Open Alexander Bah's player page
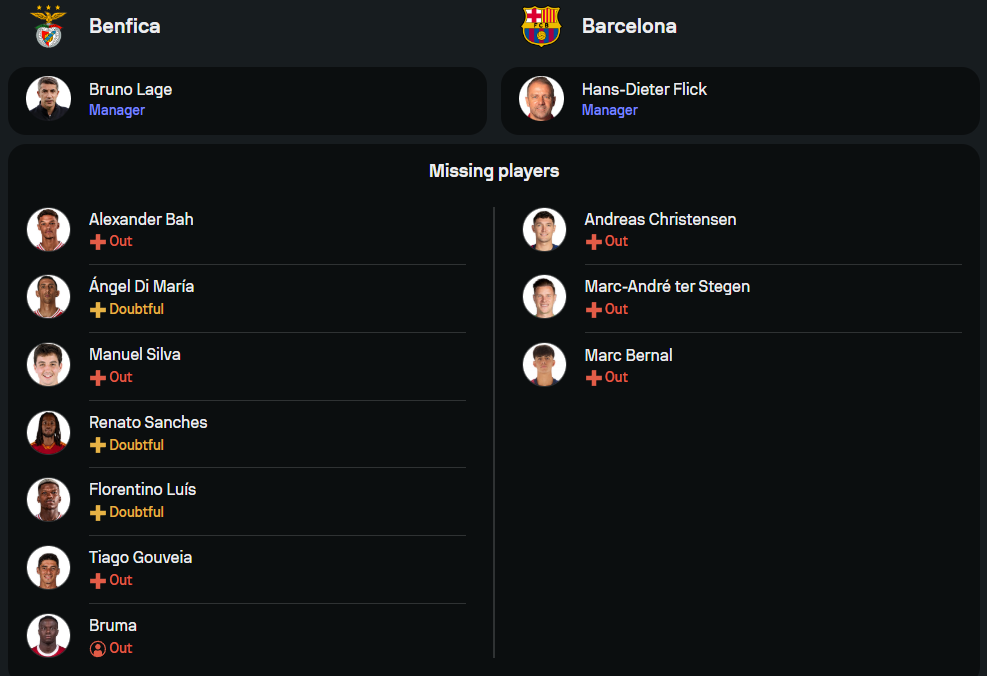Viewport: 987px width, 676px height. pyautogui.click(x=141, y=219)
